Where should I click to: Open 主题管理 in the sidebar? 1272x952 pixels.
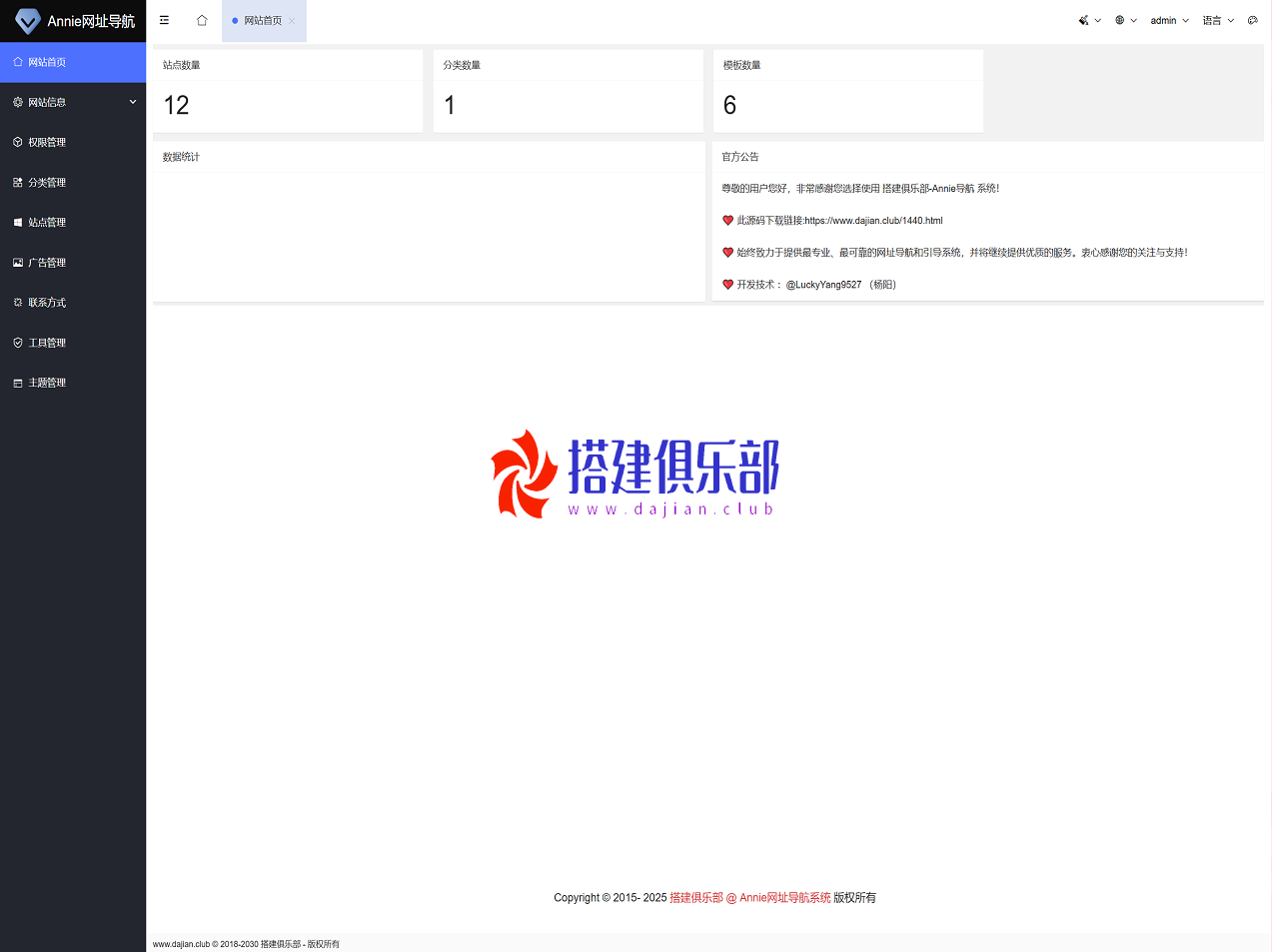pyautogui.click(x=73, y=382)
